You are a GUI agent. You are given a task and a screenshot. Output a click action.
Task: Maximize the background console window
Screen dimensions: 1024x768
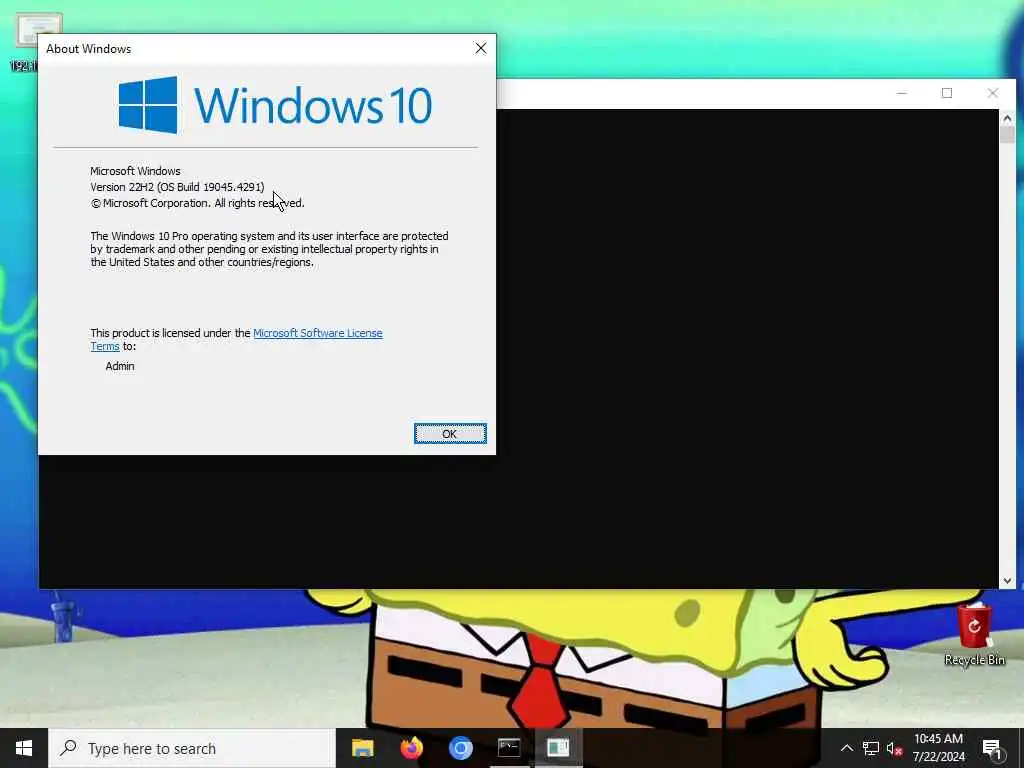(947, 93)
